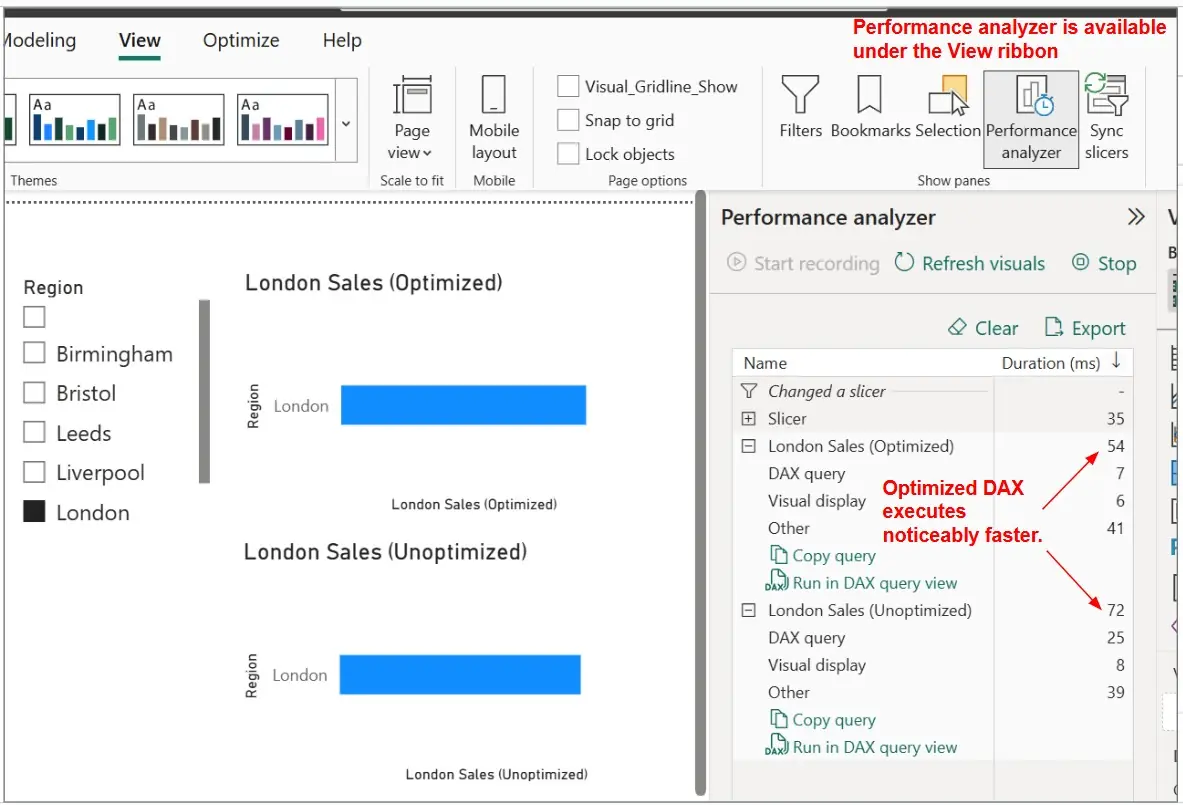Check the Lock objects option
The width and height of the screenshot is (1183, 805).
(569, 154)
